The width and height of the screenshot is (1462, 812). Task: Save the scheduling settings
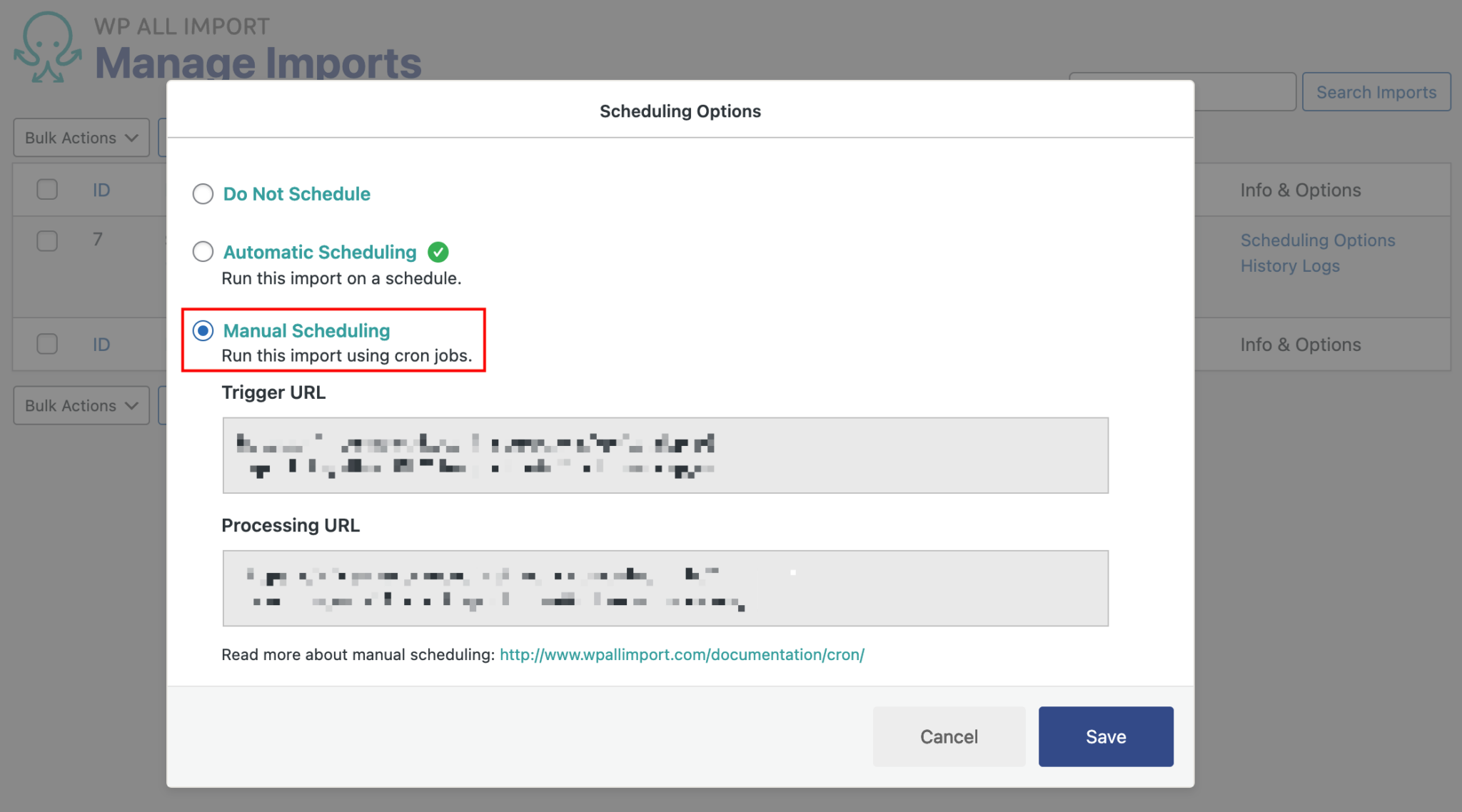click(1105, 736)
